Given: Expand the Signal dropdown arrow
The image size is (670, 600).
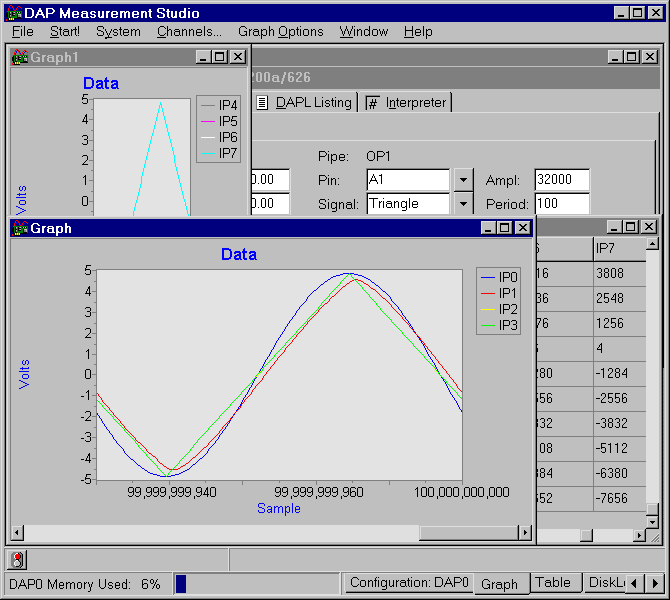Looking at the screenshot, I should 462,204.
